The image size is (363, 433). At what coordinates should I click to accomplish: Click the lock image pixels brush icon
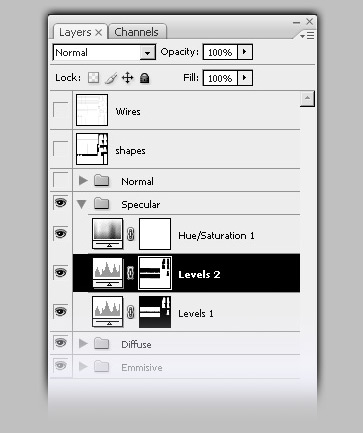click(x=111, y=78)
